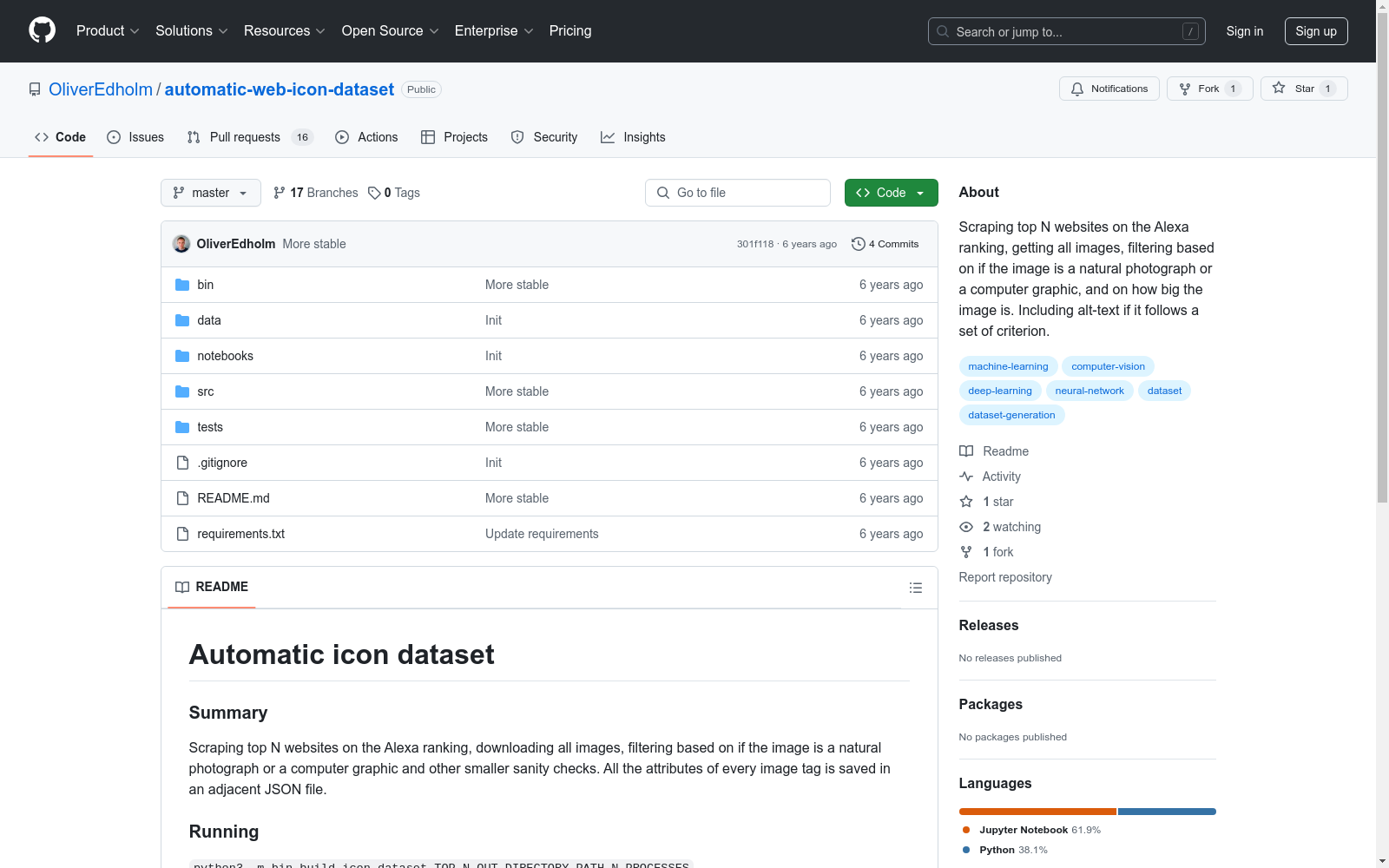This screenshot has height=868, width=1389.
Task: Expand the Solutions menu
Action: [x=192, y=31]
